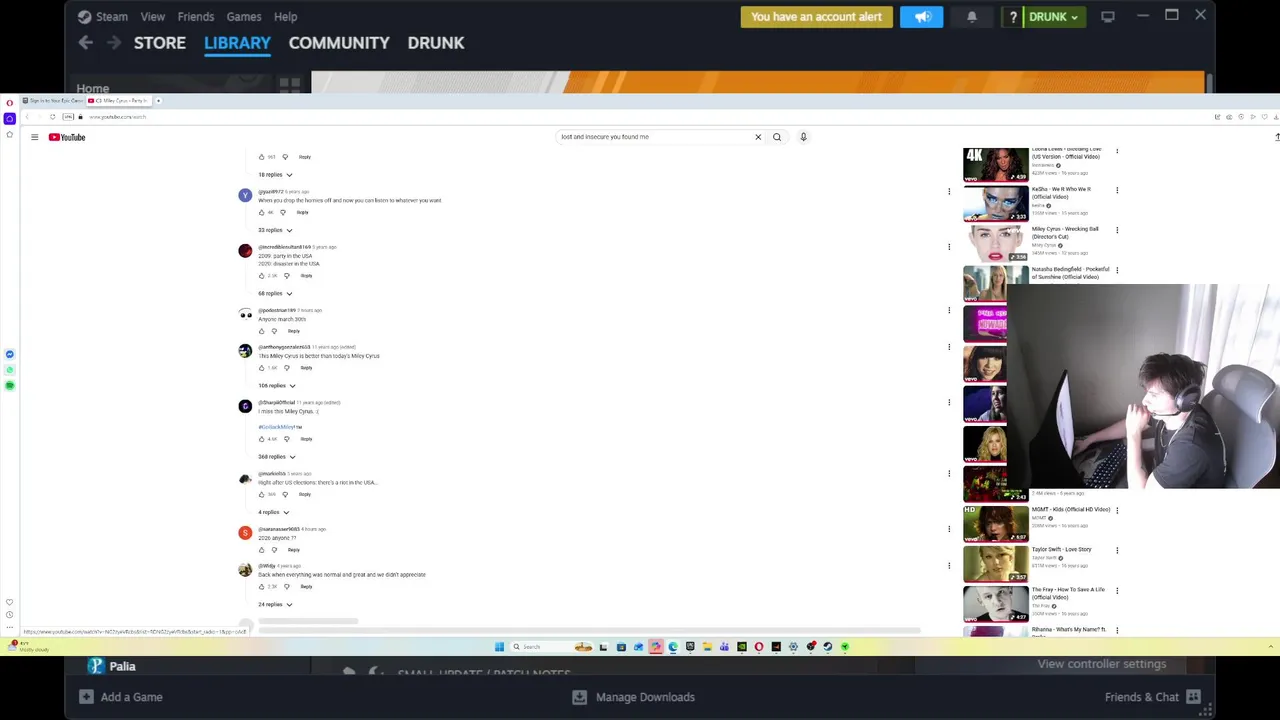Dislike the comment '2026 anyone ??'
The width and height of the screenshot is (1280, 720).
pos(274,550)
